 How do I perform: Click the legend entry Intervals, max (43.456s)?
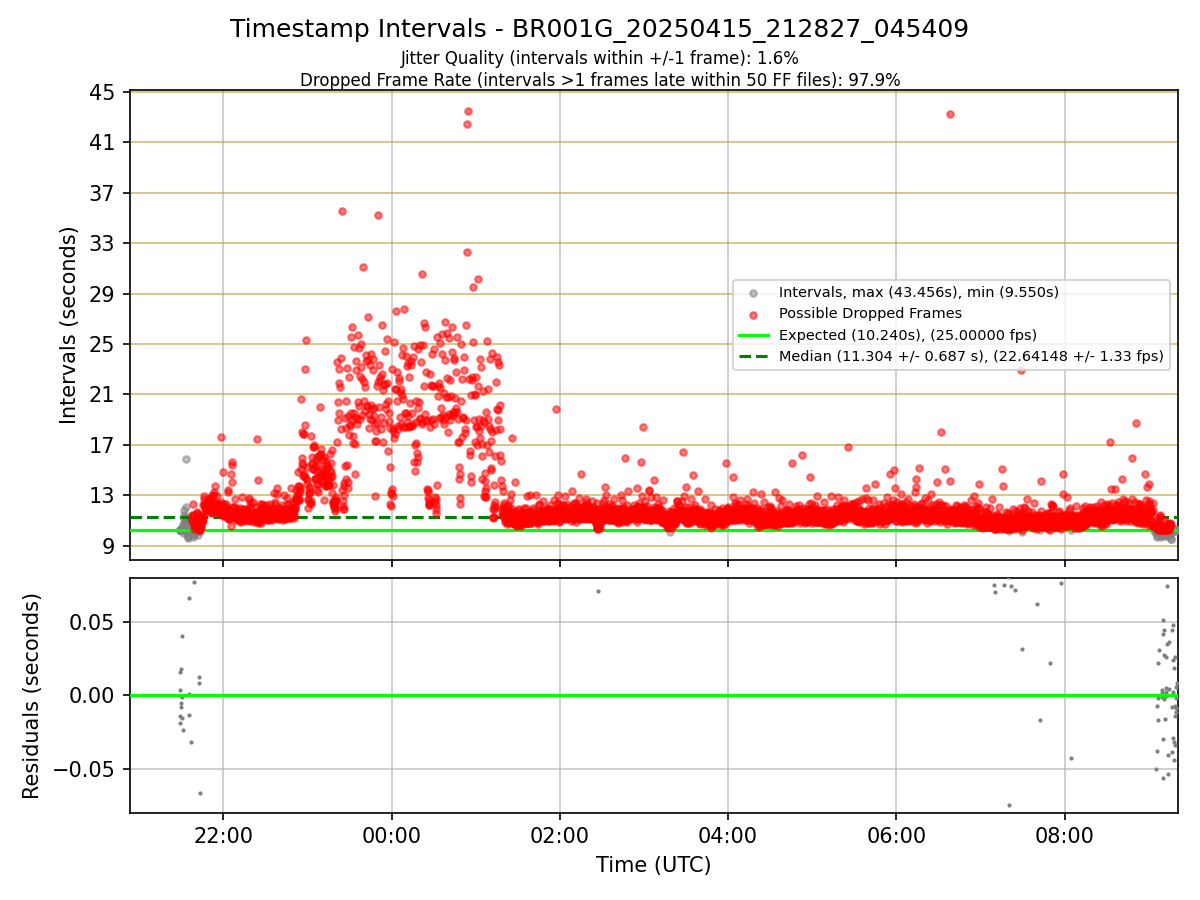pyautogui.click(x=918, y=292)
